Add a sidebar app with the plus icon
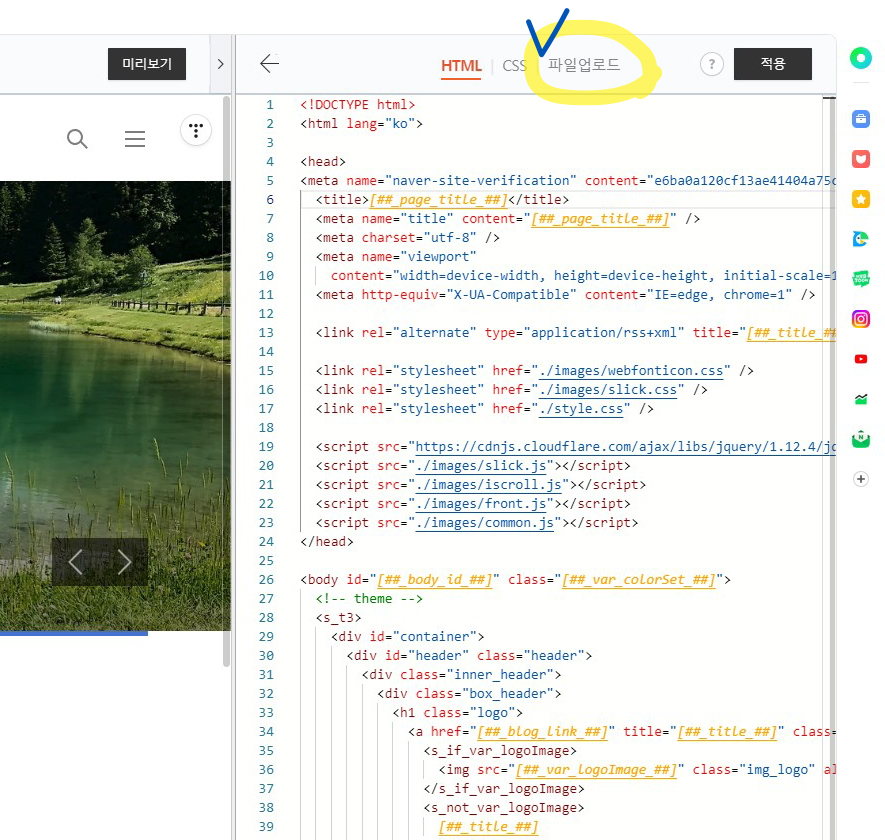Image resolution: width=885 pixels, height=840 pixels. tap(860, 479)
